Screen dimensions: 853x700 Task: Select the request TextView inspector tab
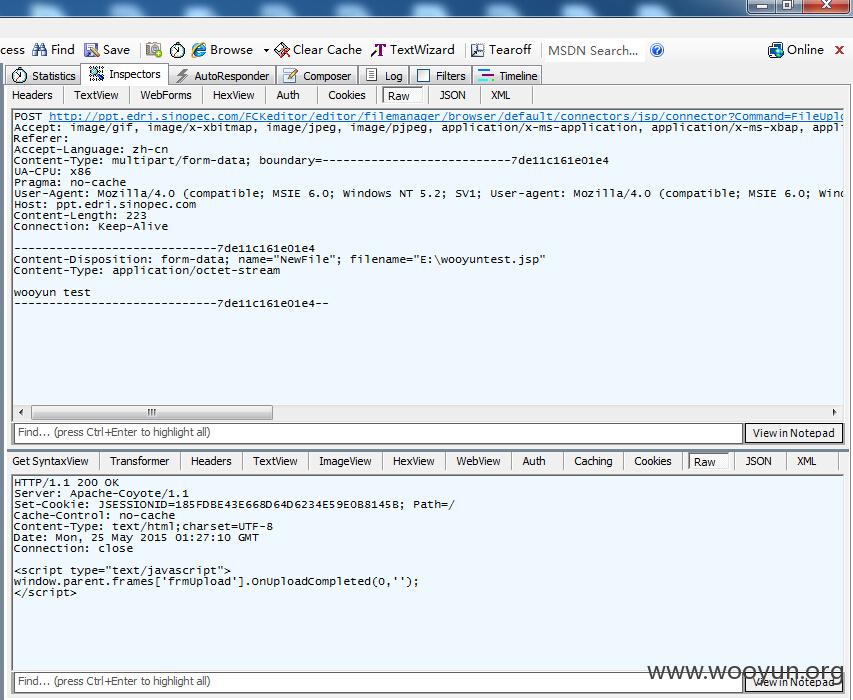[96, 95]
